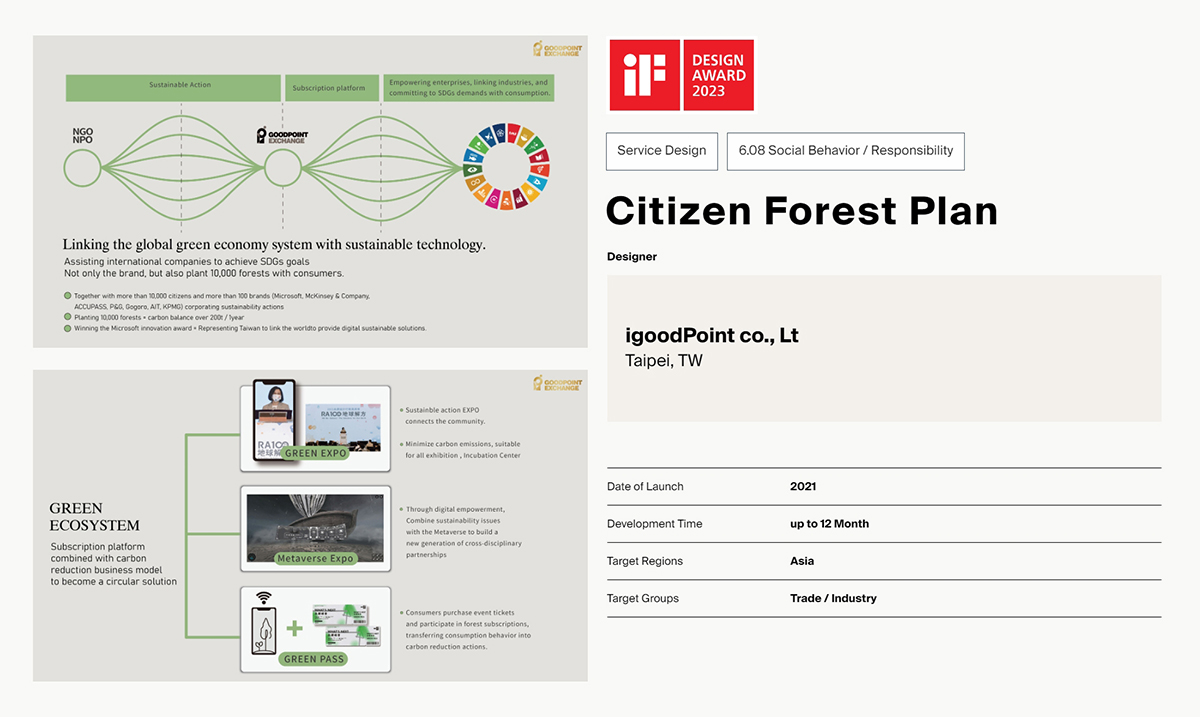
Task: Click the Metaverse Expo label
Action: point(315,558)
